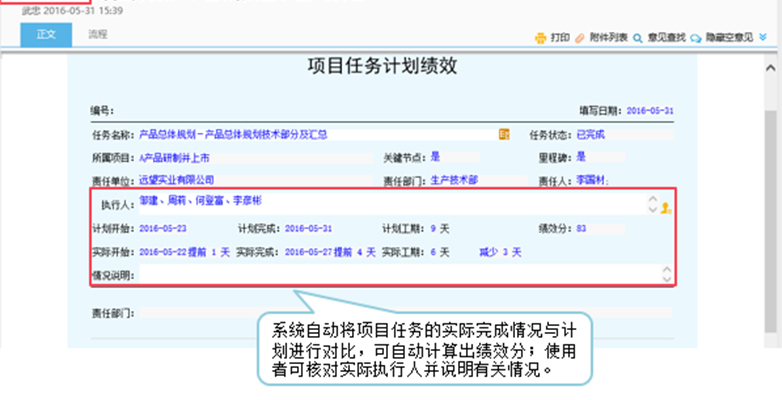Click the down arrow of the 执行人 field
The height and width of the screenshot is (400, 782).
(653, 209)
